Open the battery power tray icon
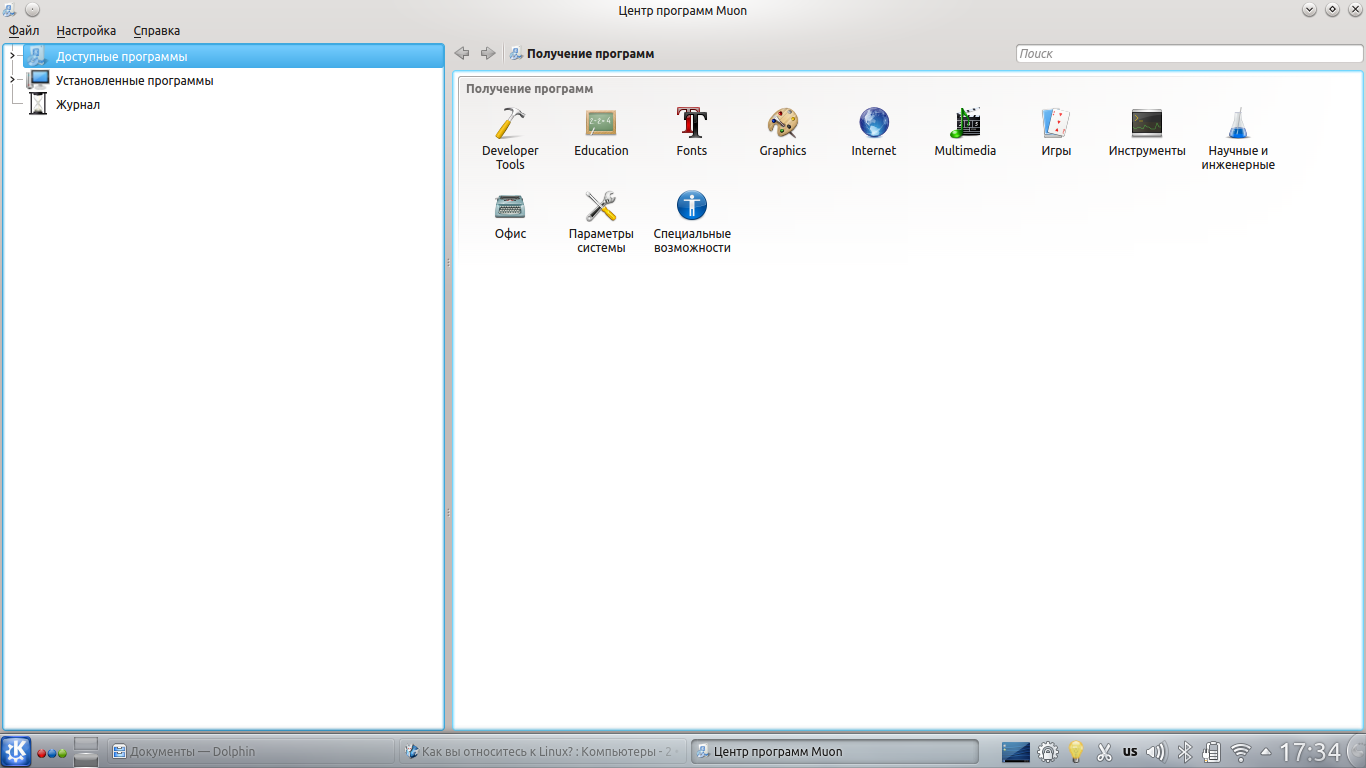1366x768 pixels. point(1212,752)
